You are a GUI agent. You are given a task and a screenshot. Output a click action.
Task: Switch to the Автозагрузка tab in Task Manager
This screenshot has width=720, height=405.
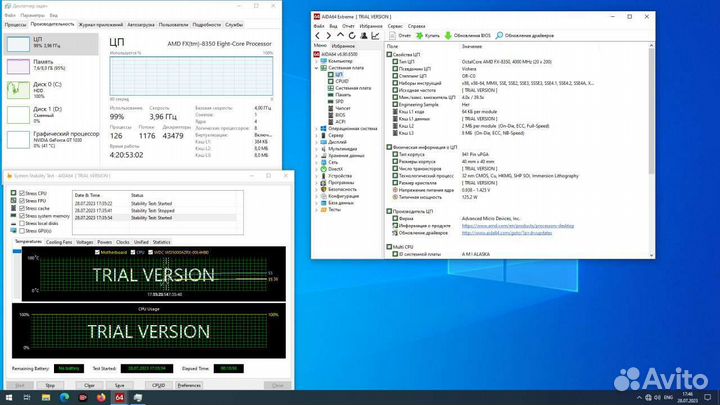coord(141,24)
